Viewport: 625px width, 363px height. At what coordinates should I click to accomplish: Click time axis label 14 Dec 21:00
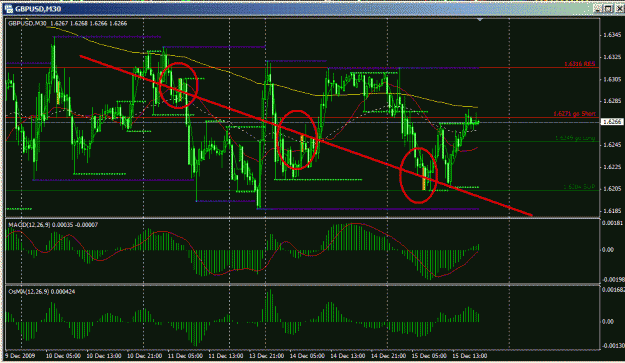point(389,356)
